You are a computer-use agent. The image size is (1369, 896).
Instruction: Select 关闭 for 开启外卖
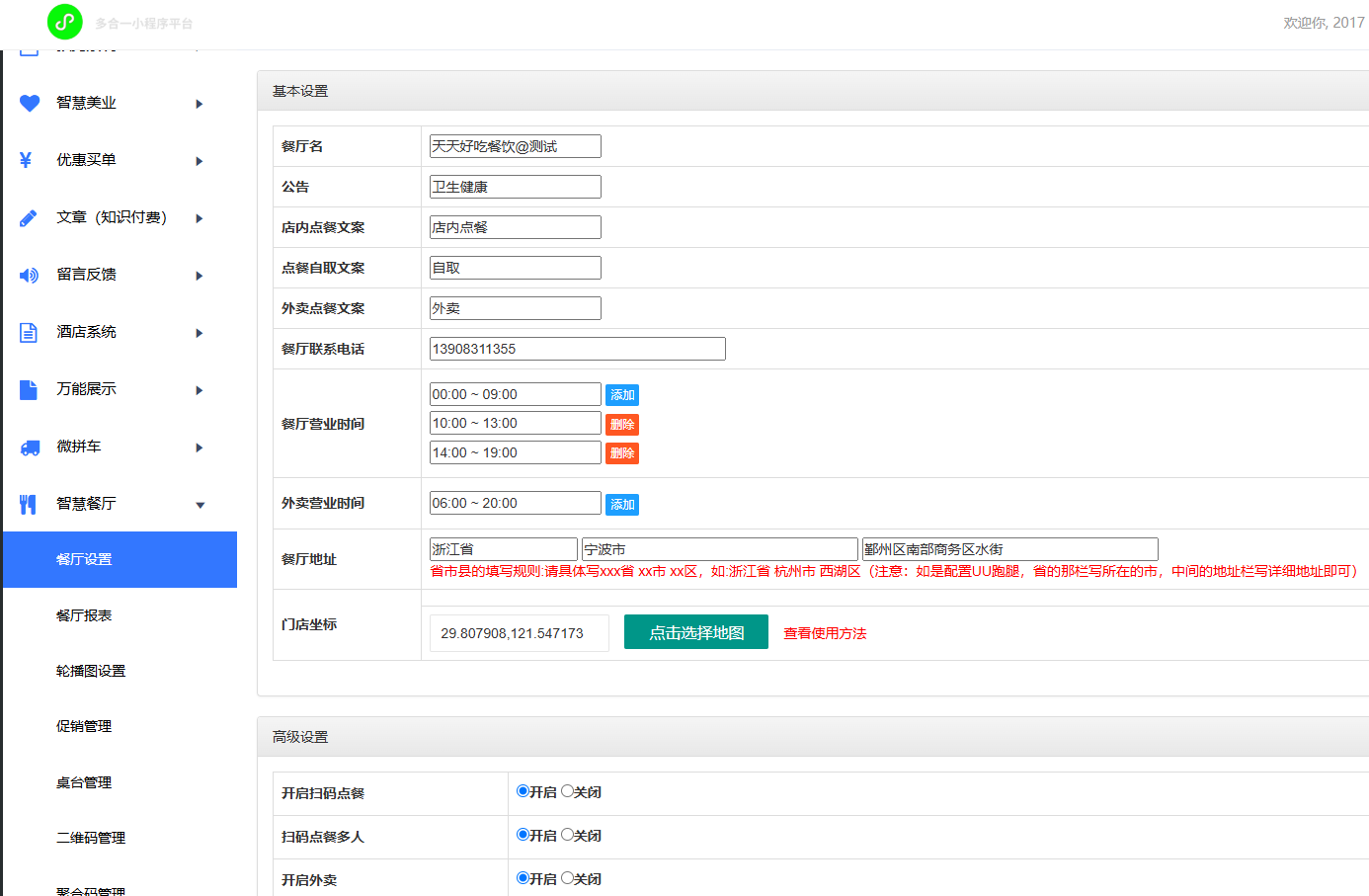pyautogui.click(x=567, y=878)
